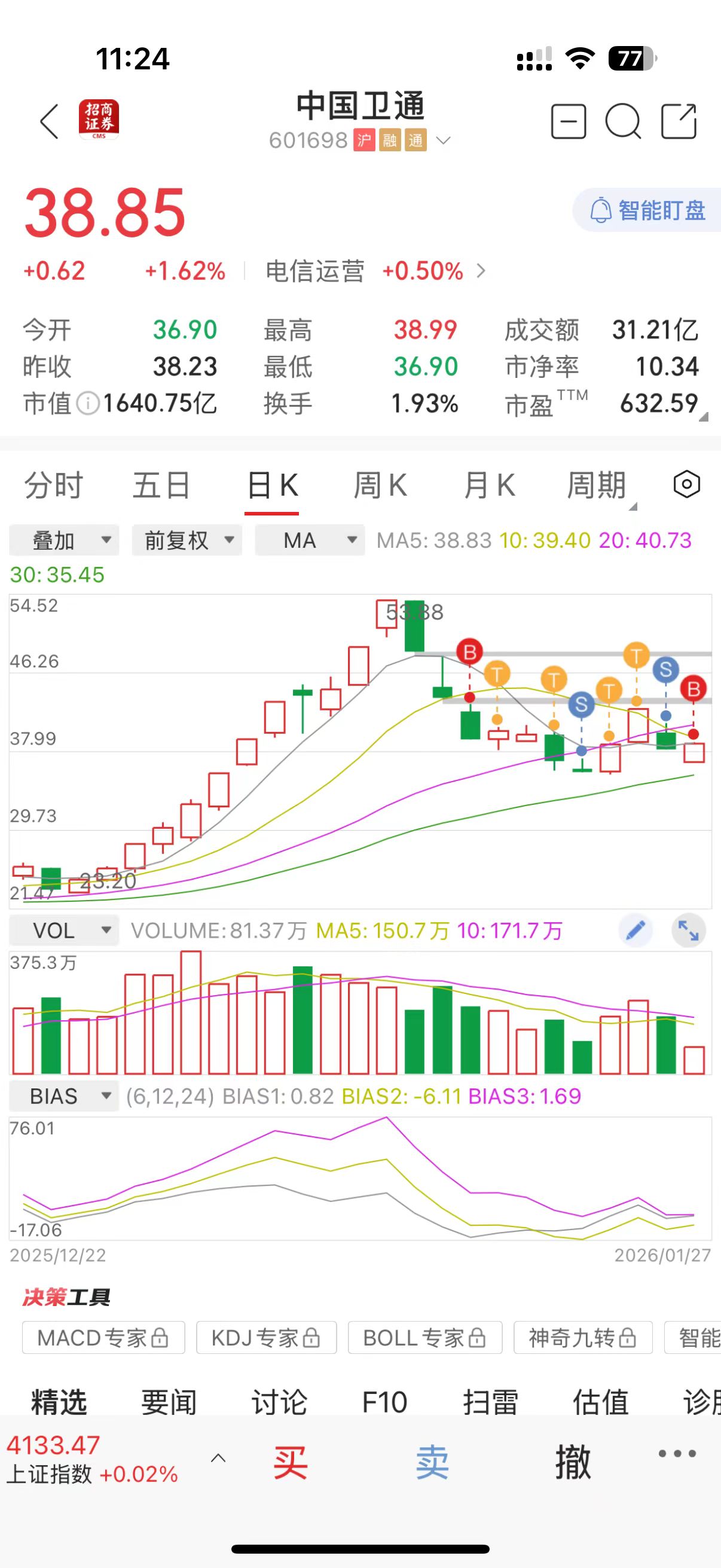Tap the share export icon

679,121
